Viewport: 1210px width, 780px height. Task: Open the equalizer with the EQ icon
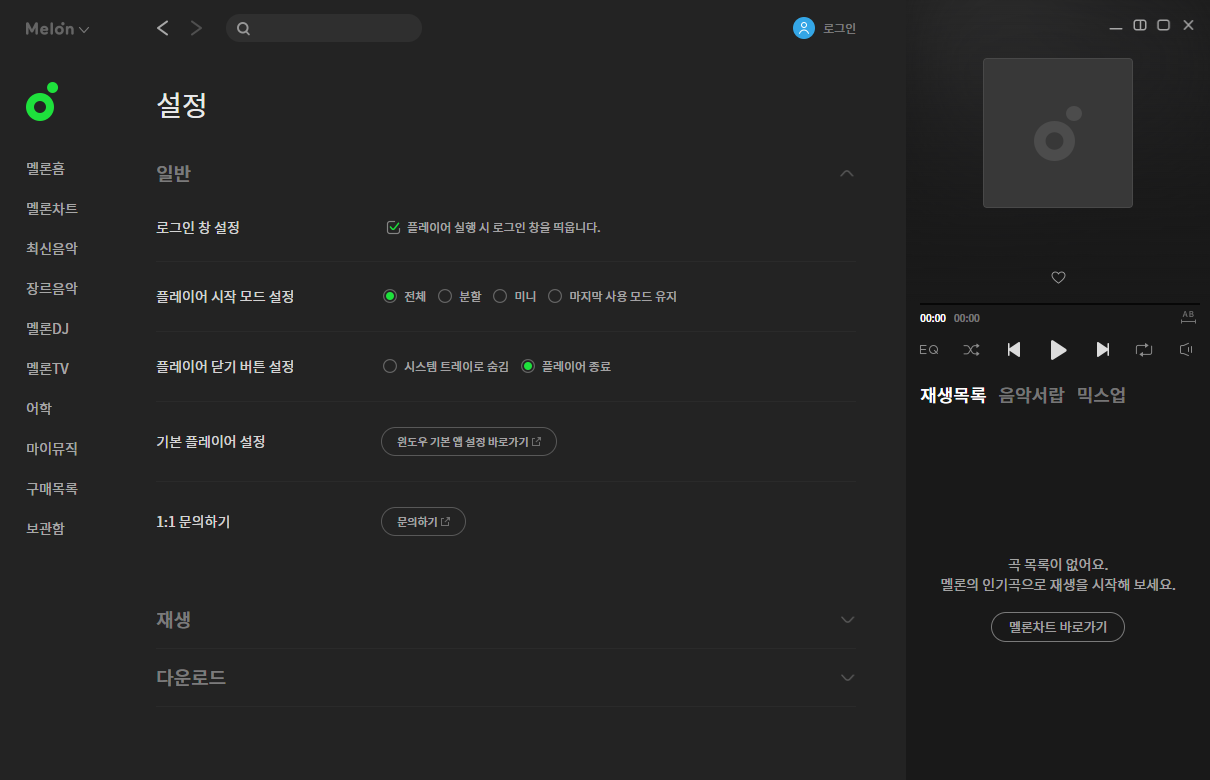point(928,349)
